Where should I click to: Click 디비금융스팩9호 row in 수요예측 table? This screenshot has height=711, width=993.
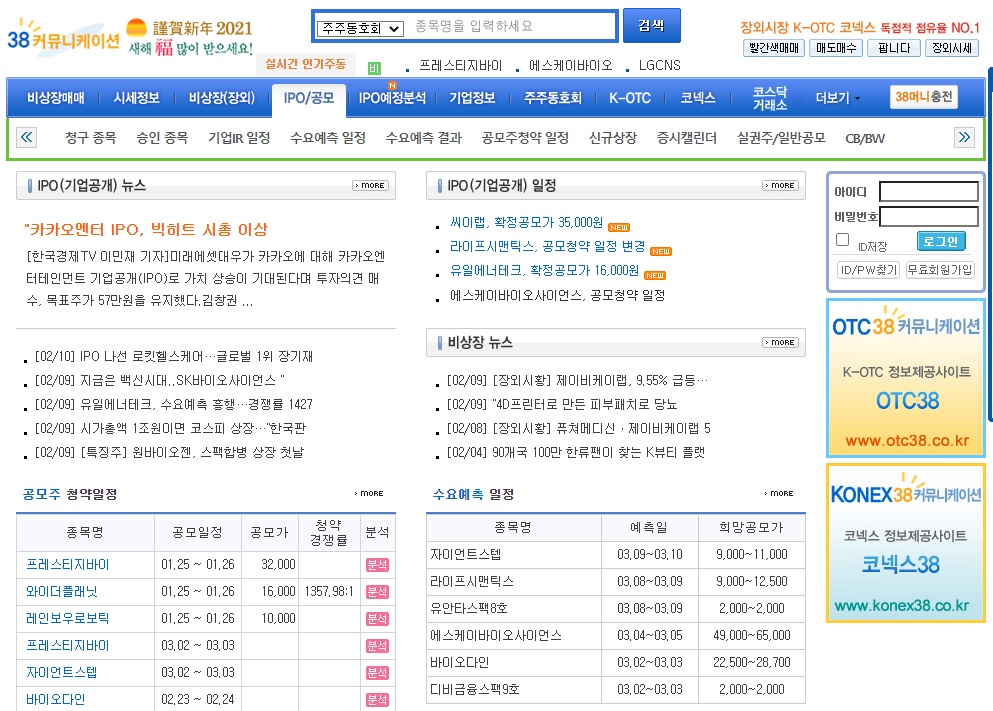tap(616, 689)
